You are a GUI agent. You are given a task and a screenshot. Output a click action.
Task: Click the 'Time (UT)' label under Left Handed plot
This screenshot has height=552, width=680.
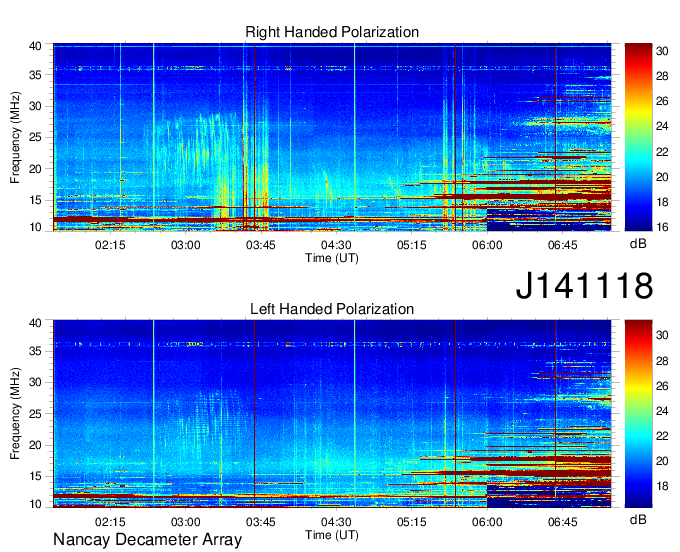[332, 535]
